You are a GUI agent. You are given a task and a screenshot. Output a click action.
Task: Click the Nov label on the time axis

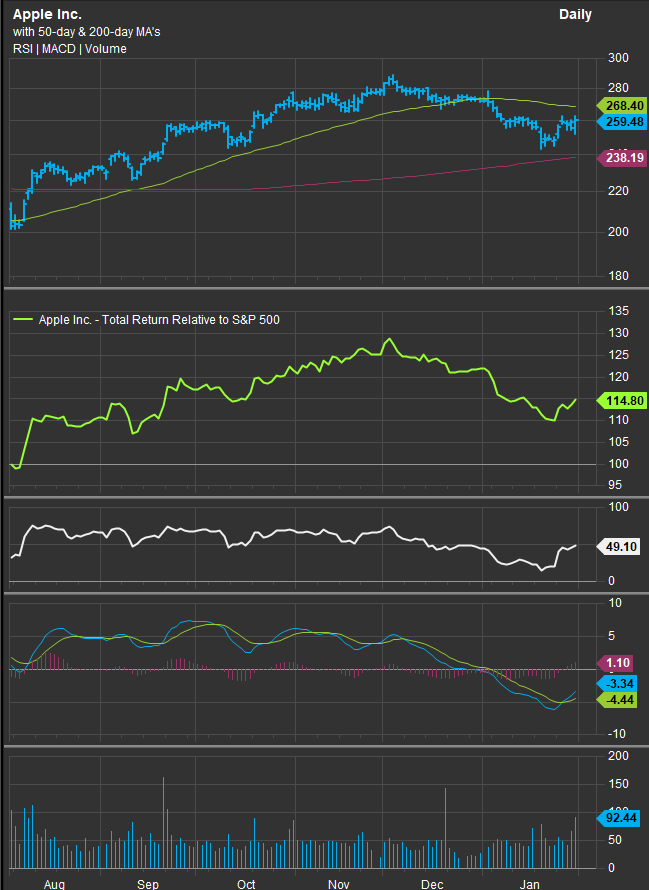click(339, 884)
